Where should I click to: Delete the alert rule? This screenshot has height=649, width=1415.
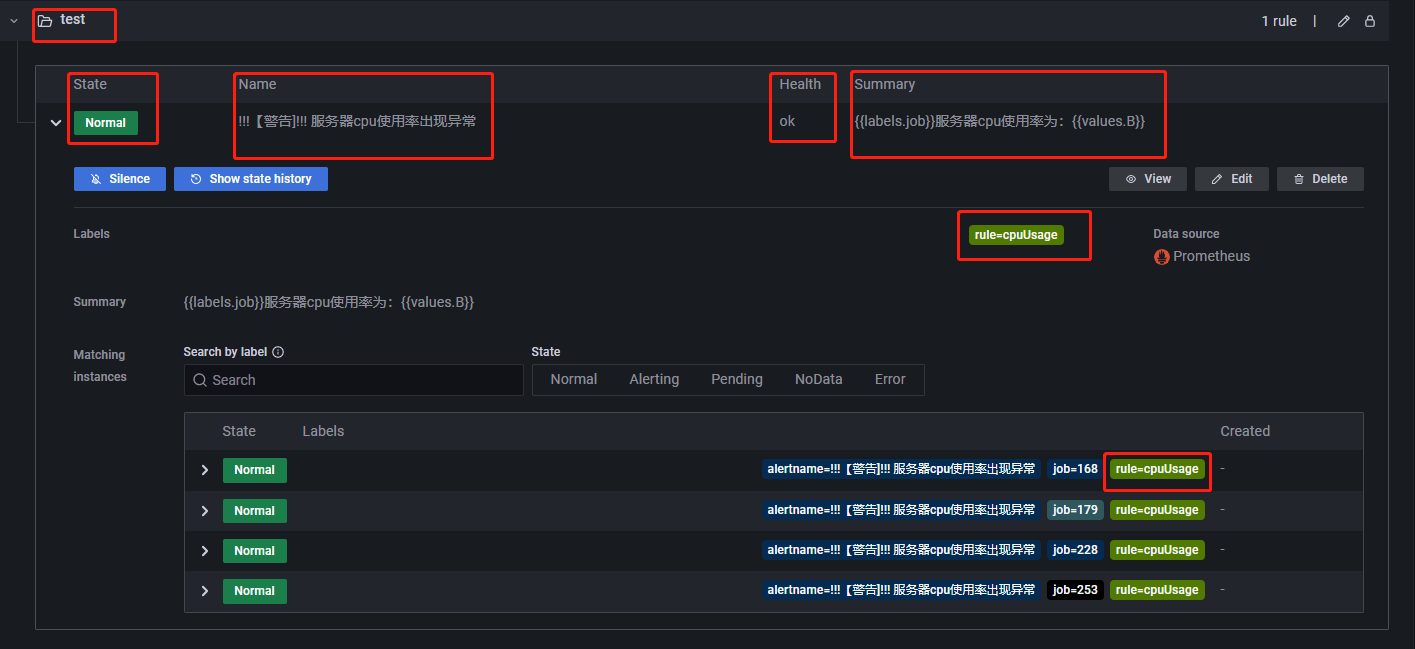(x=1319, y=179)
